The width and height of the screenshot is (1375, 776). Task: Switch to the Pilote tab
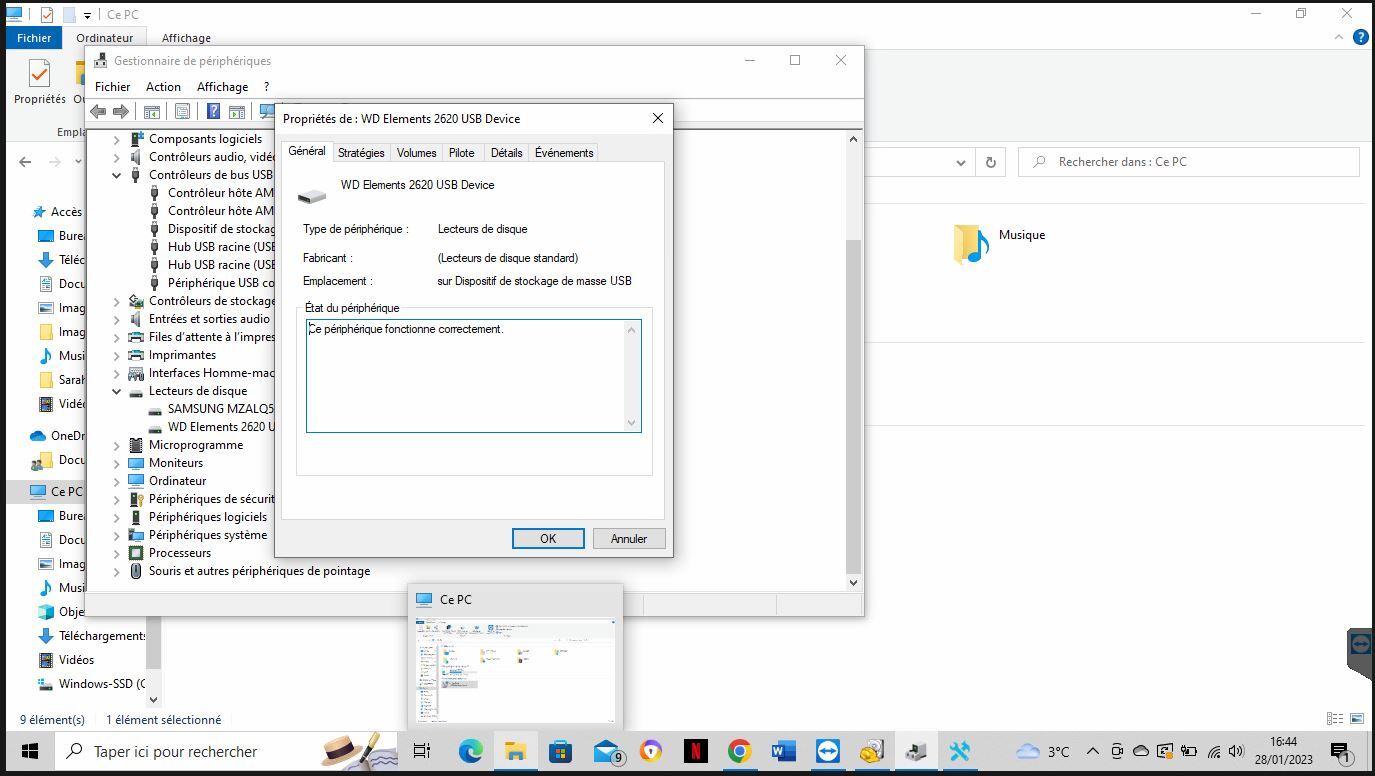pyautogui.click(x=462, y=153)
